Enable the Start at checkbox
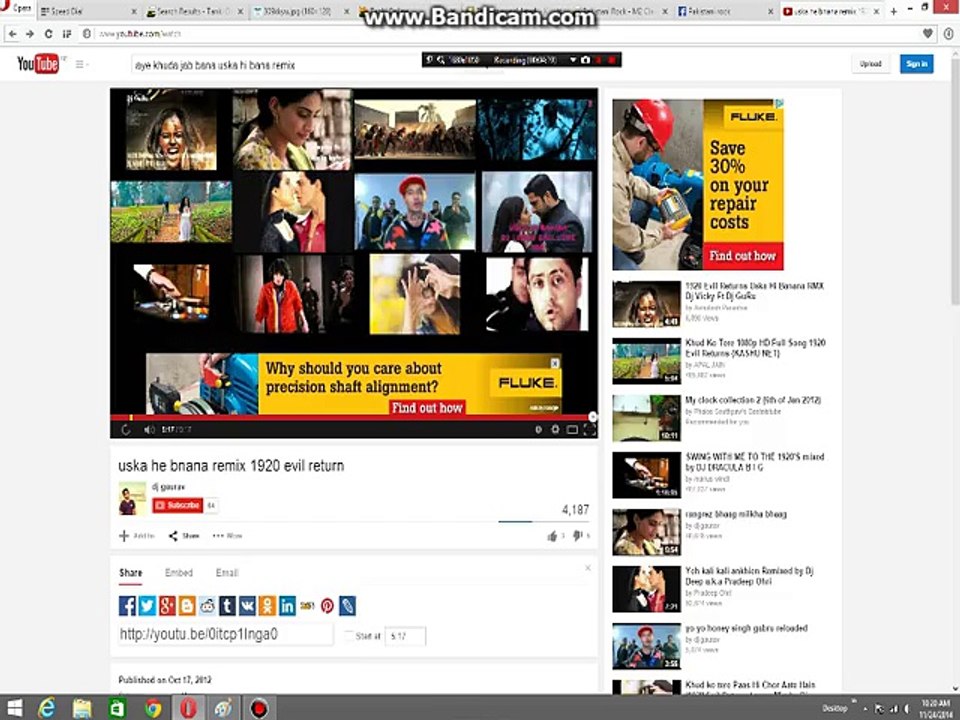The width and height of the screenshot is (960, 720). 349,636
